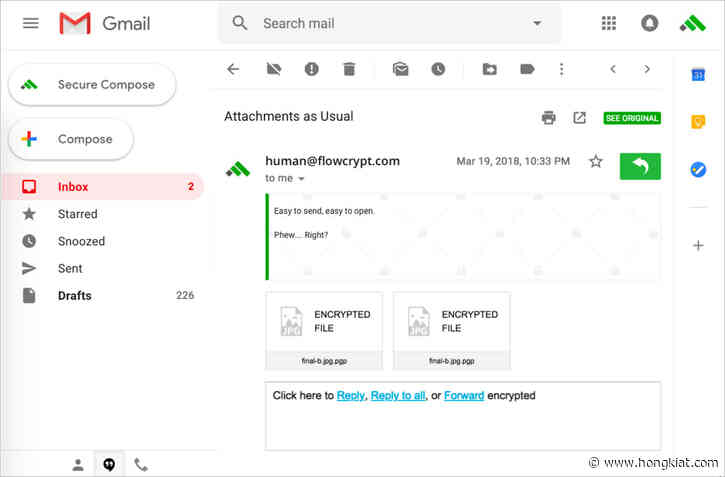Click the Labels tag icon
This screenshot has height=477, width=725.
(x=527, y=69)
